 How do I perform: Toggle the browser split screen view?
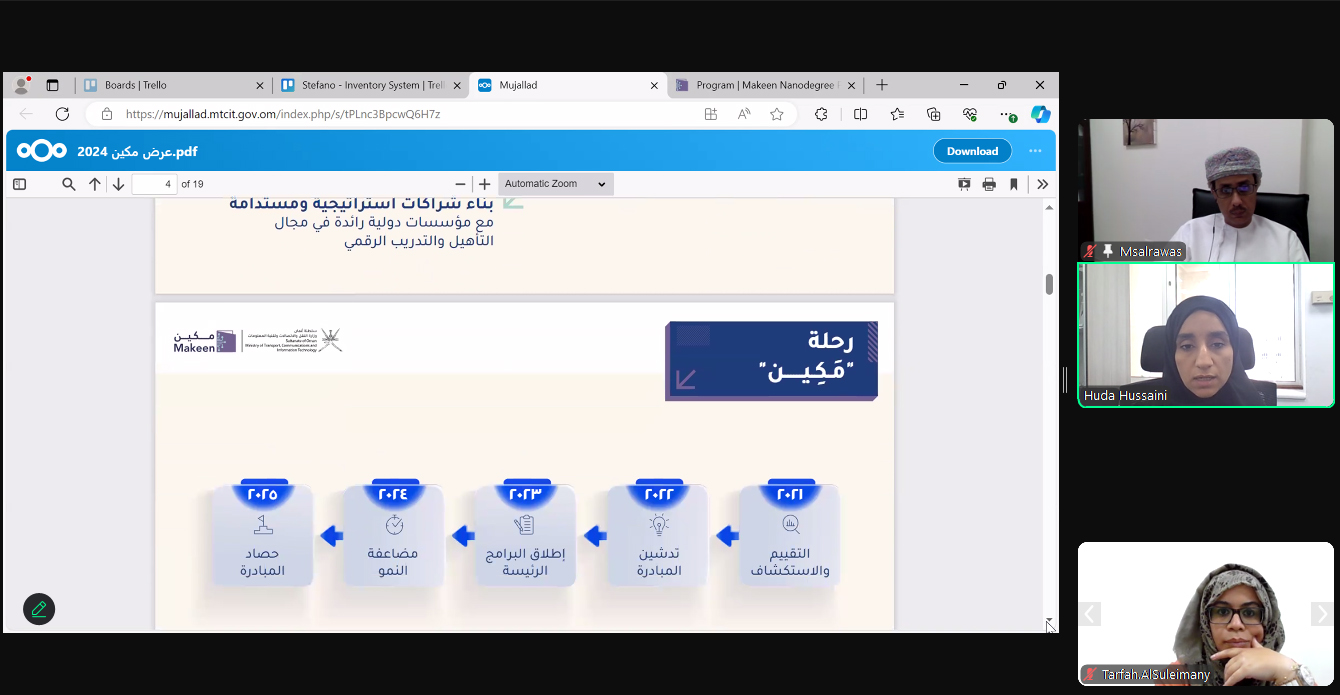(x=860, y=114)
